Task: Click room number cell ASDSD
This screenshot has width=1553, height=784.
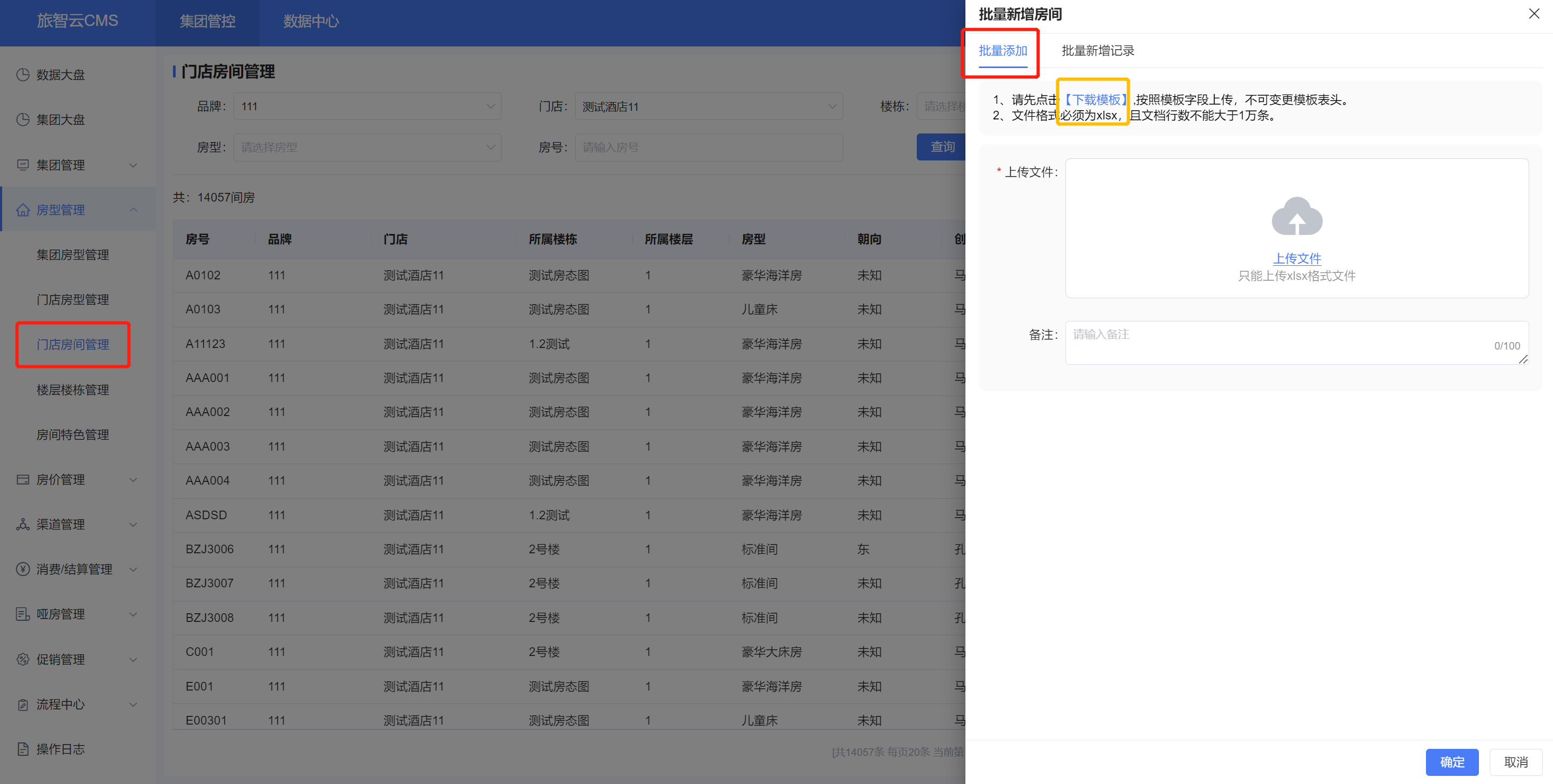Action: point(206,515)
